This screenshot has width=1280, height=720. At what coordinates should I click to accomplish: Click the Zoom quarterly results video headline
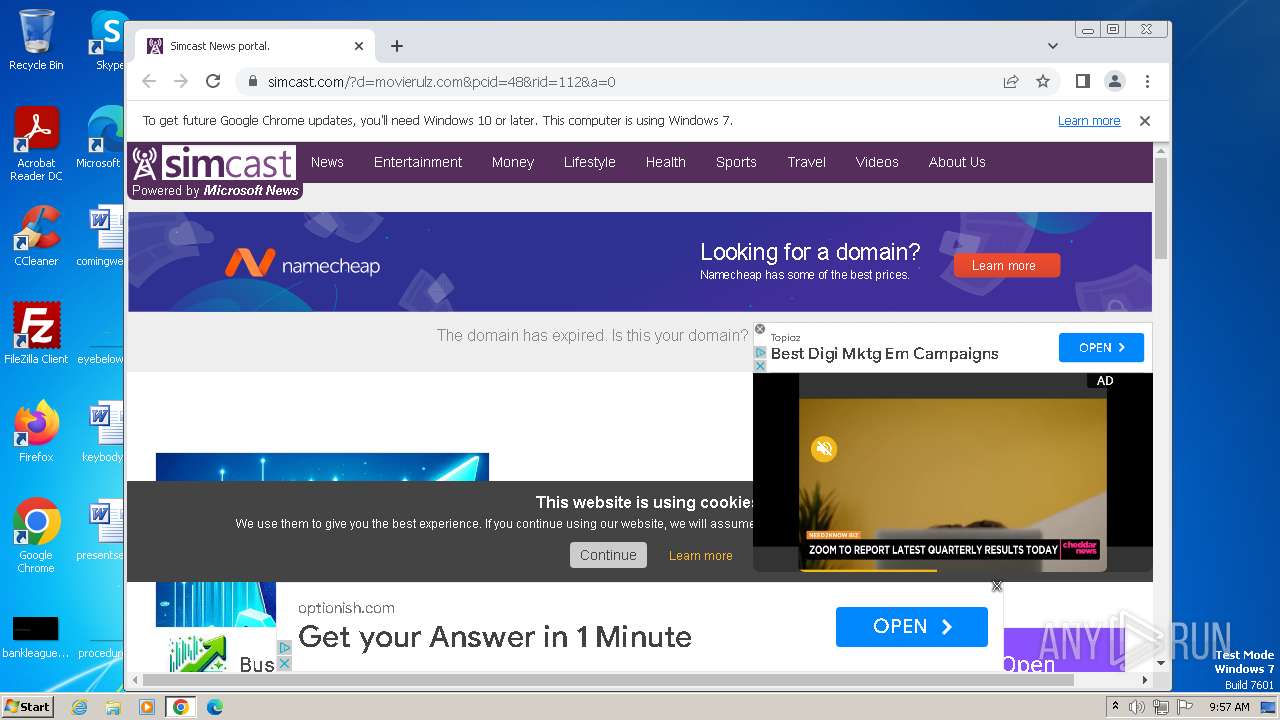coord(933,549)
